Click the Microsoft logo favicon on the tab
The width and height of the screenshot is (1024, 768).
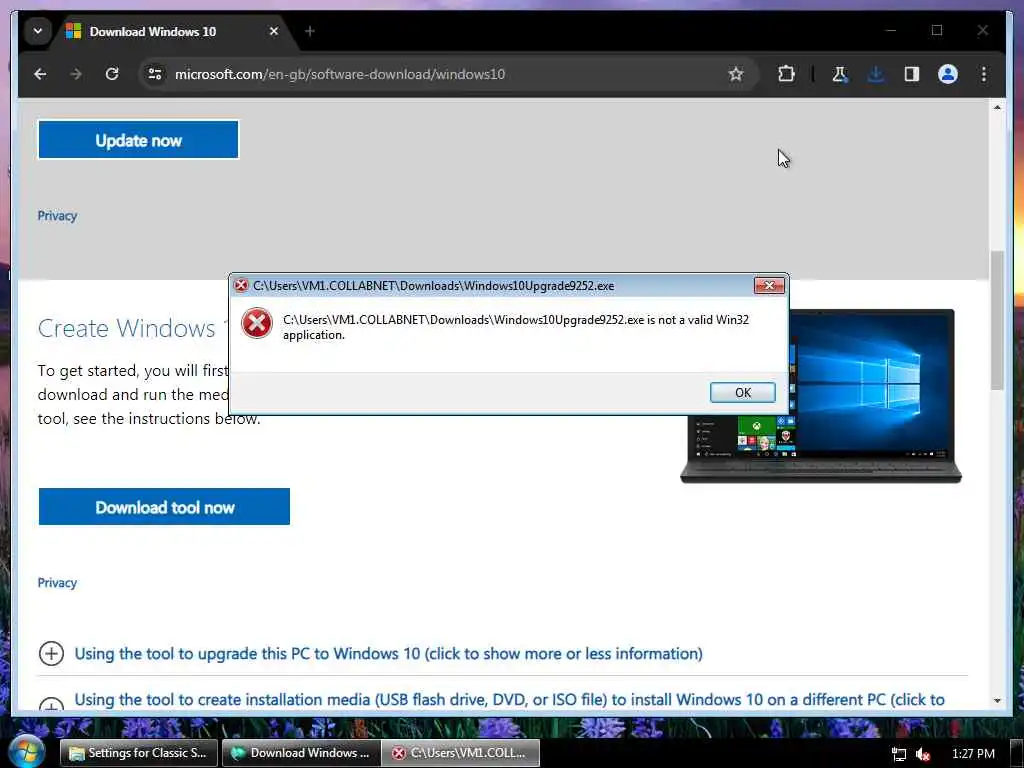(73, 31)
